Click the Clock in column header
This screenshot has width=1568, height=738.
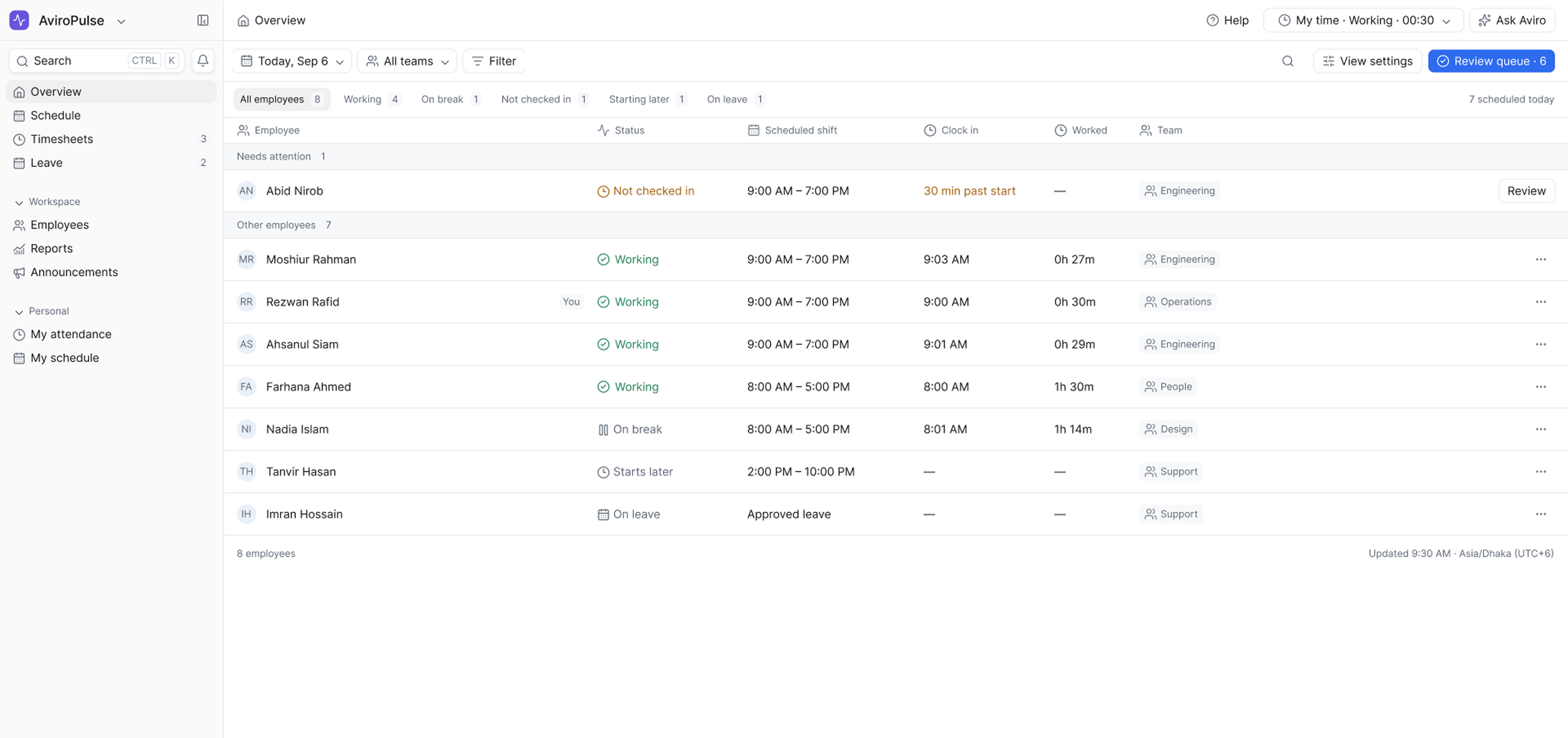(951, 130)
